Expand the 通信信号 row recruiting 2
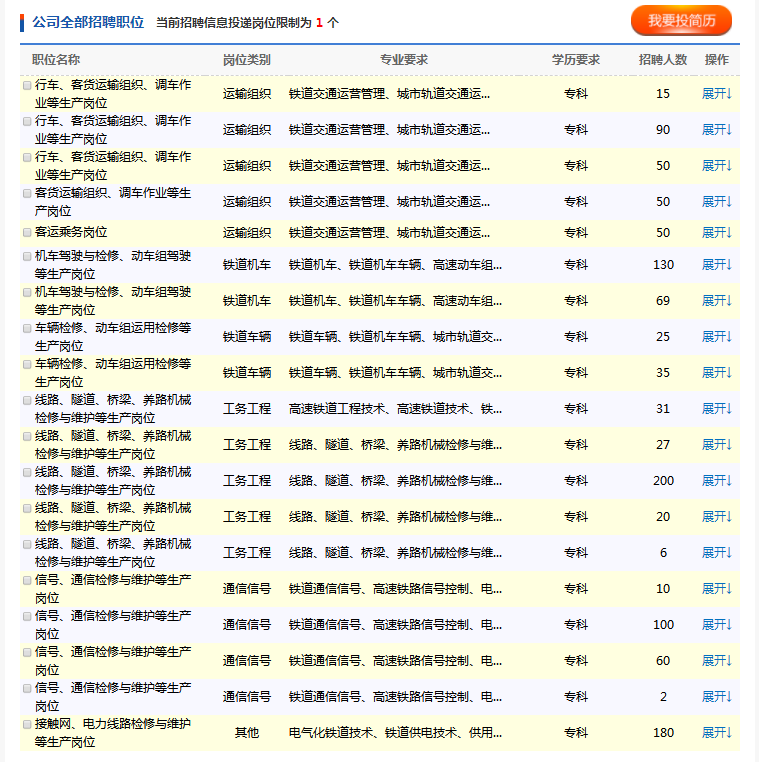The width and height of the screenshot is (759, 762). (717, 697)
